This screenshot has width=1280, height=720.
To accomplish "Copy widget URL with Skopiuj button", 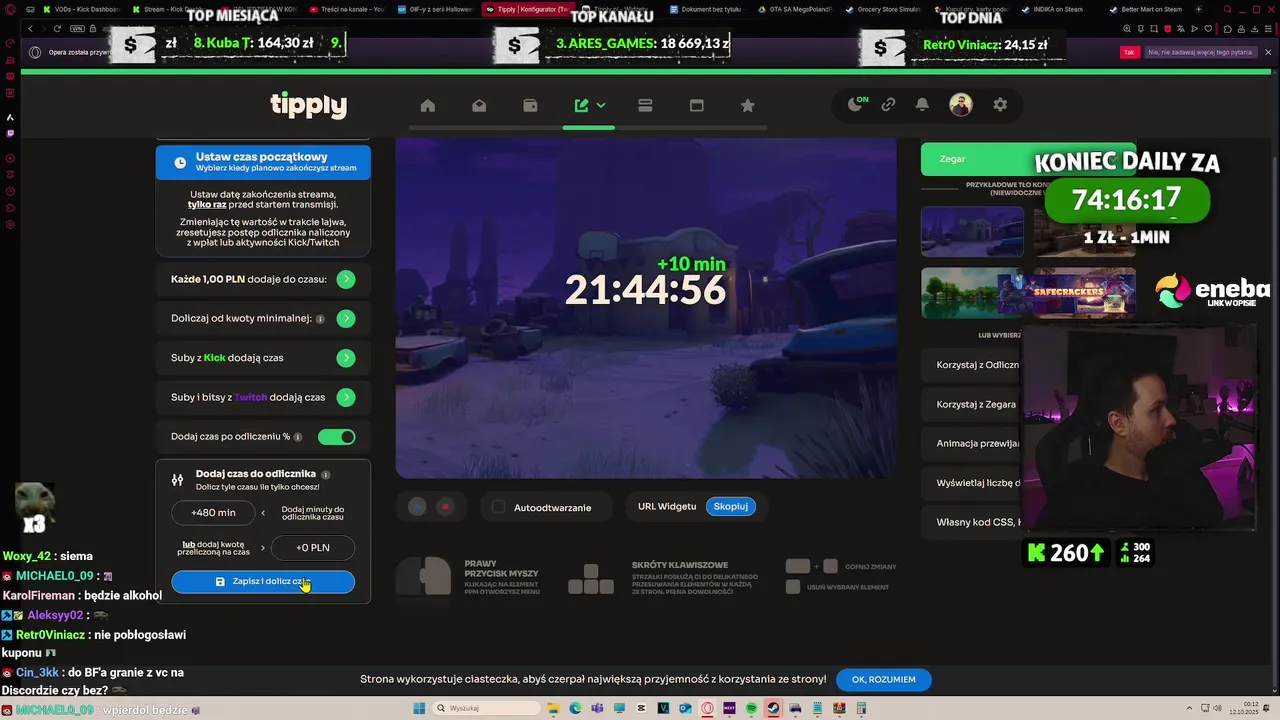I will [x=731, y=507].
